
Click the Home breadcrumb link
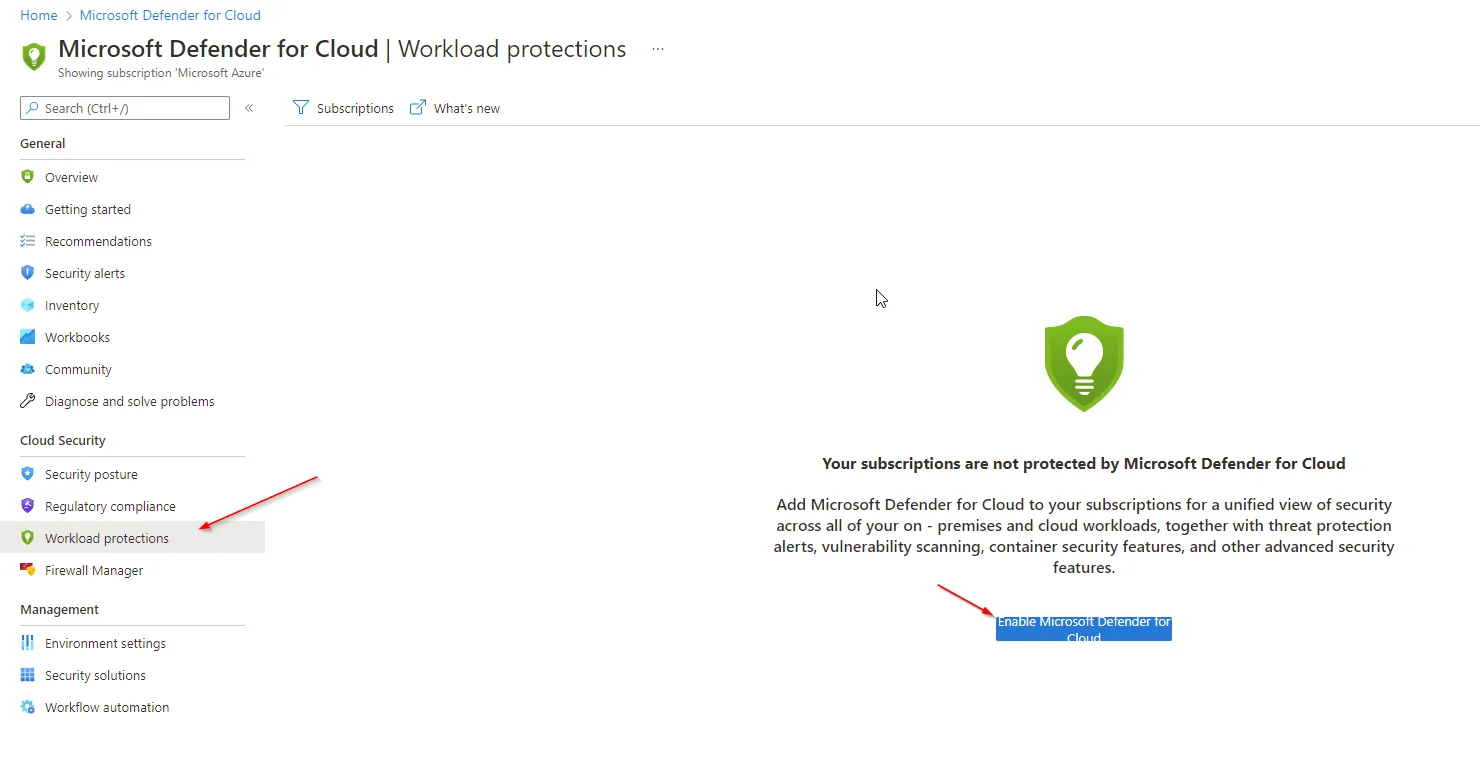coord(39,15)
